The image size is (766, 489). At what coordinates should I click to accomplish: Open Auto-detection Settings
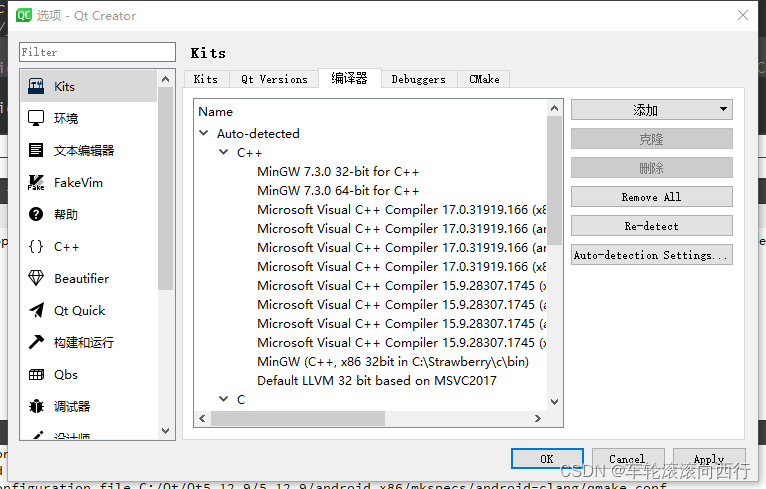652,255
